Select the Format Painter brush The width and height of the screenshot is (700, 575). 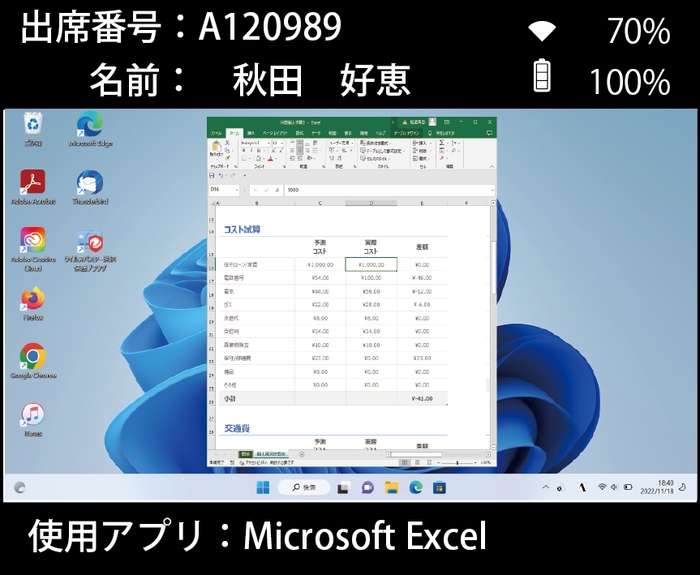pyautogui.click(x=227, y=158)
